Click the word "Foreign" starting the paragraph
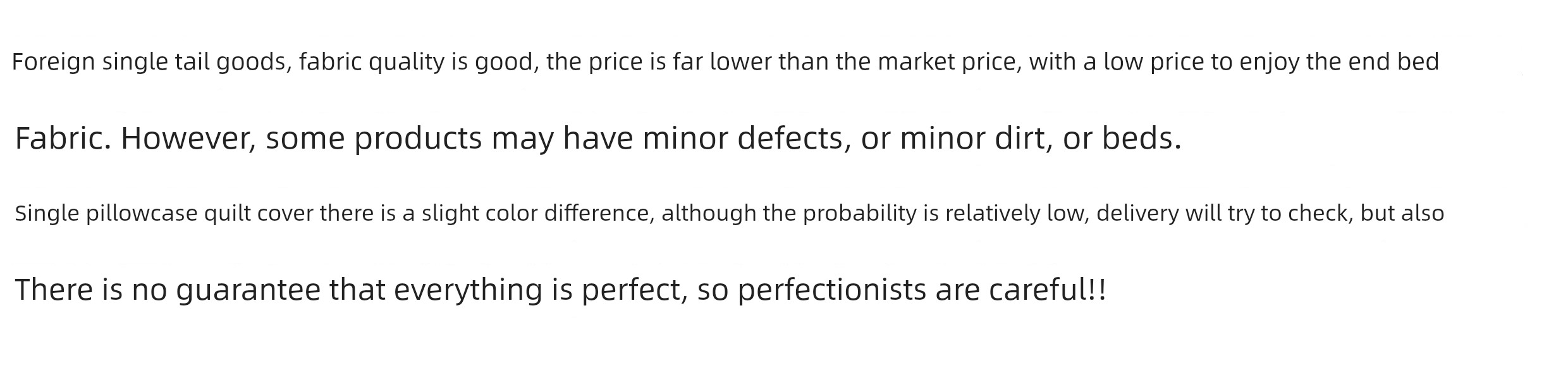The width and height of the screenshot is (1568, 382). (53, 63)
